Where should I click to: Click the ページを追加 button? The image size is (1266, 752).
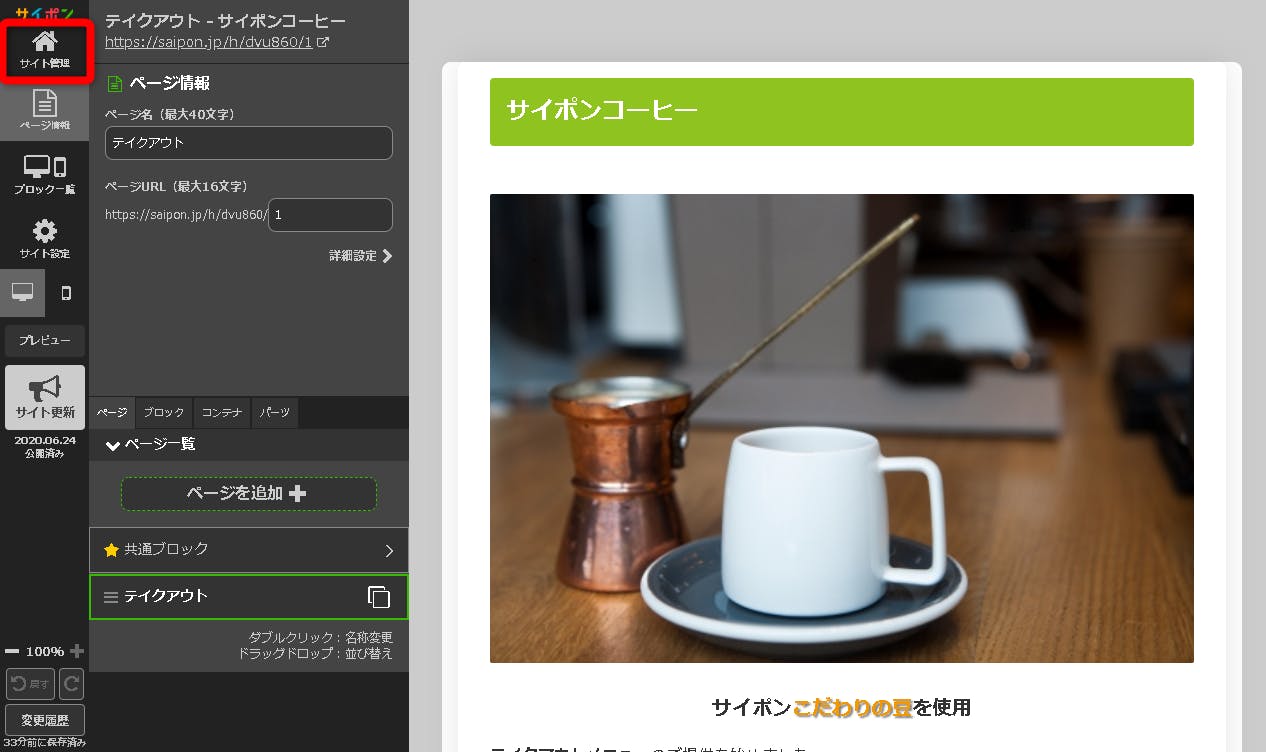tap(248, 494)
